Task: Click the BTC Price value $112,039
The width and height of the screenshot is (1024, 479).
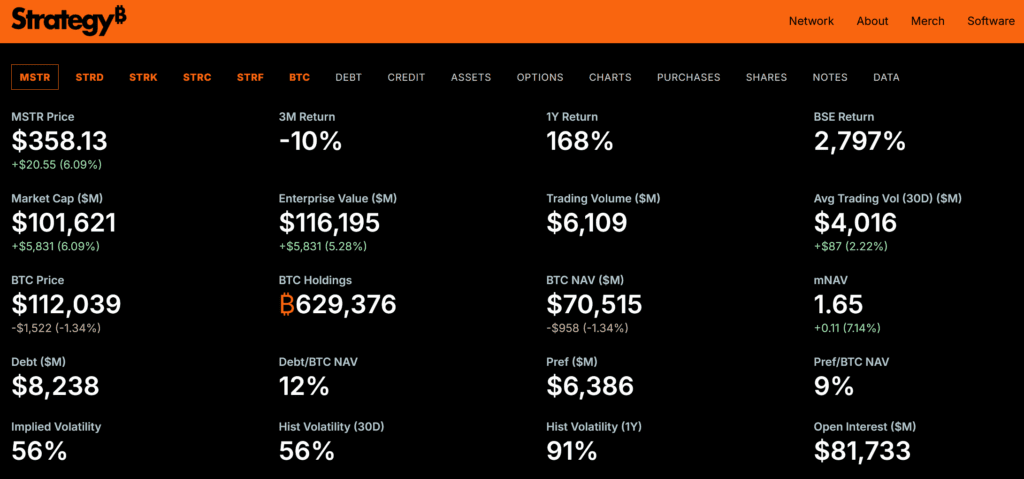Action: click(67, 305)
